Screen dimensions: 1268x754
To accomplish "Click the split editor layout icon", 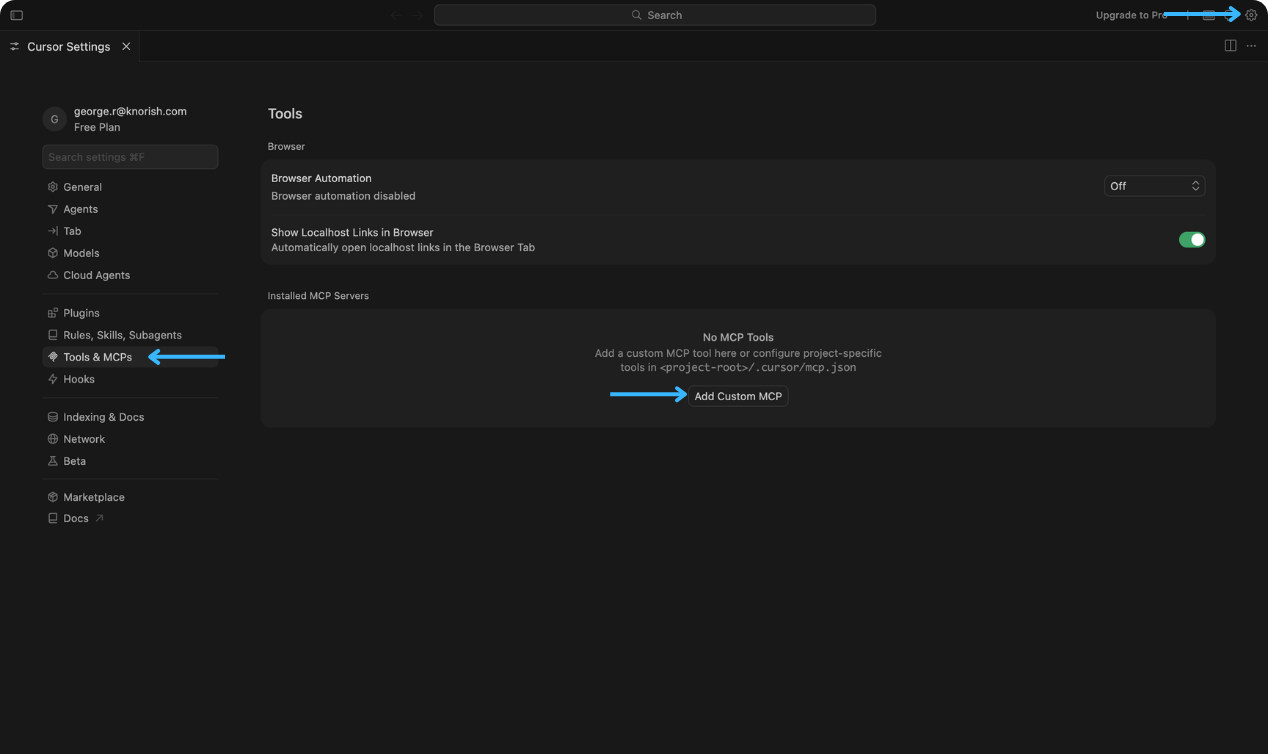I will tap(1230, 46).
